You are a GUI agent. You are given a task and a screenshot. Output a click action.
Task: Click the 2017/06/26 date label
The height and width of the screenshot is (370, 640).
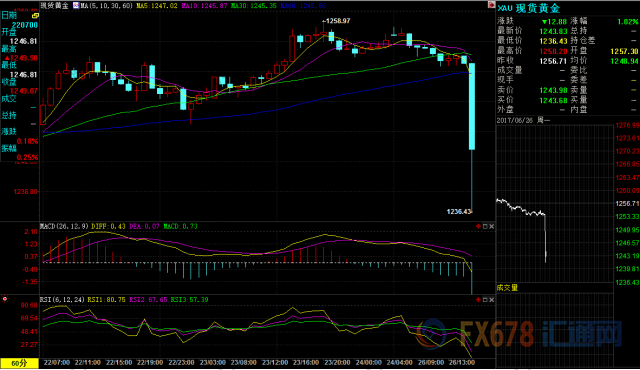click(x=515, y=120)
